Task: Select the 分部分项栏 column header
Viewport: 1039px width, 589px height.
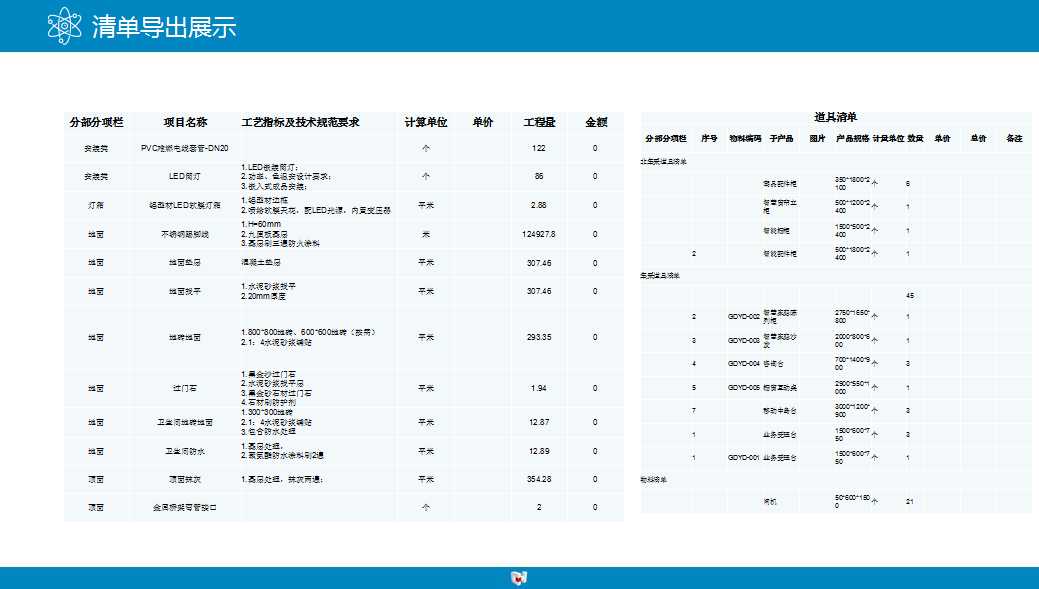Action: point(100,122)
